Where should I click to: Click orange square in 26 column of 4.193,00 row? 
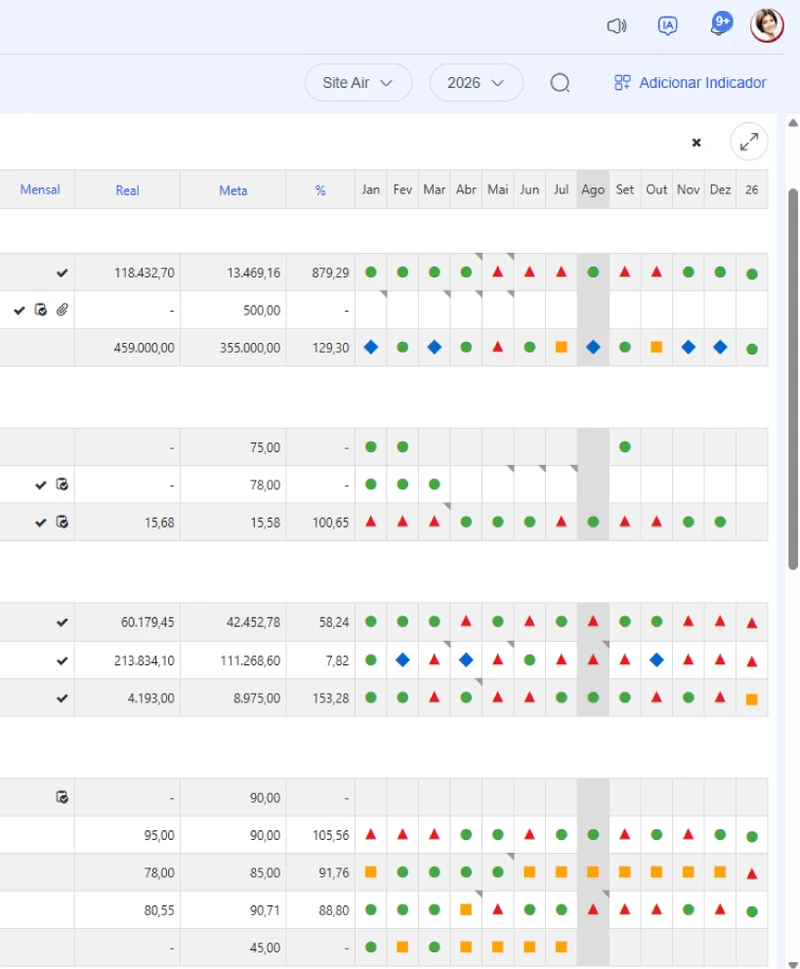(752, 700)
